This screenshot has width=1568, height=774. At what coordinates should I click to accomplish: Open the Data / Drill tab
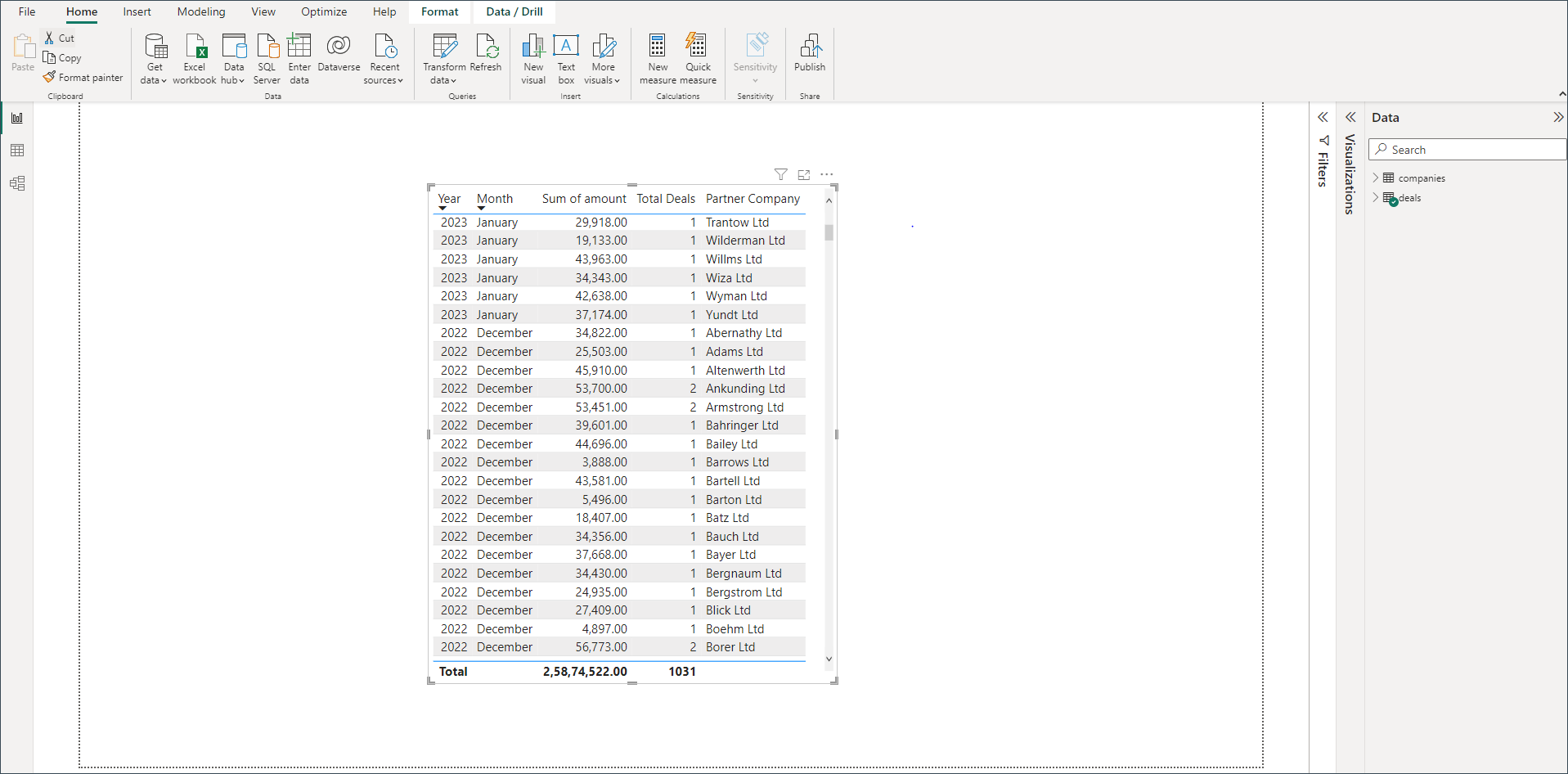pos(514,11)
